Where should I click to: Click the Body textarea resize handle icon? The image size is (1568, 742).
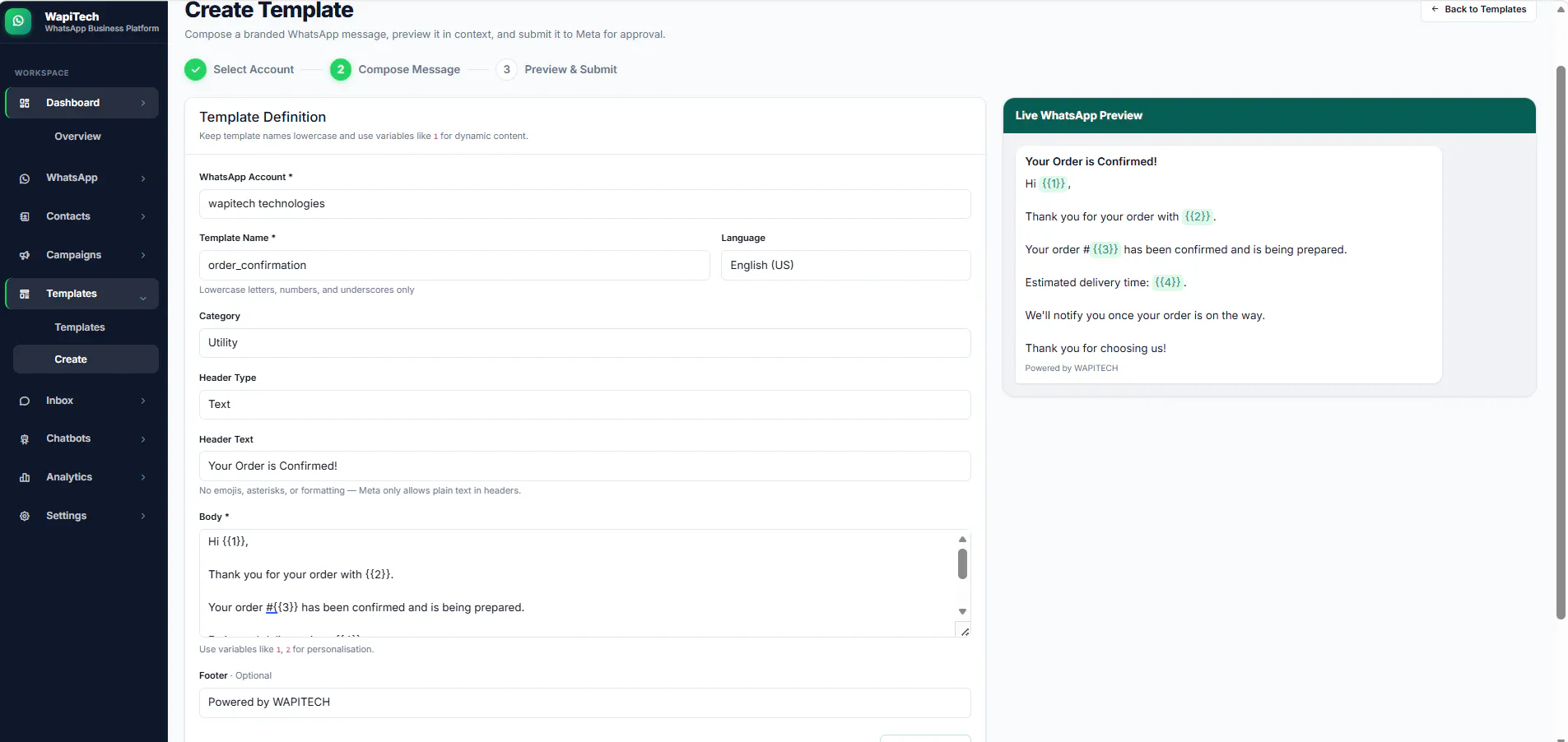(965, 631)
